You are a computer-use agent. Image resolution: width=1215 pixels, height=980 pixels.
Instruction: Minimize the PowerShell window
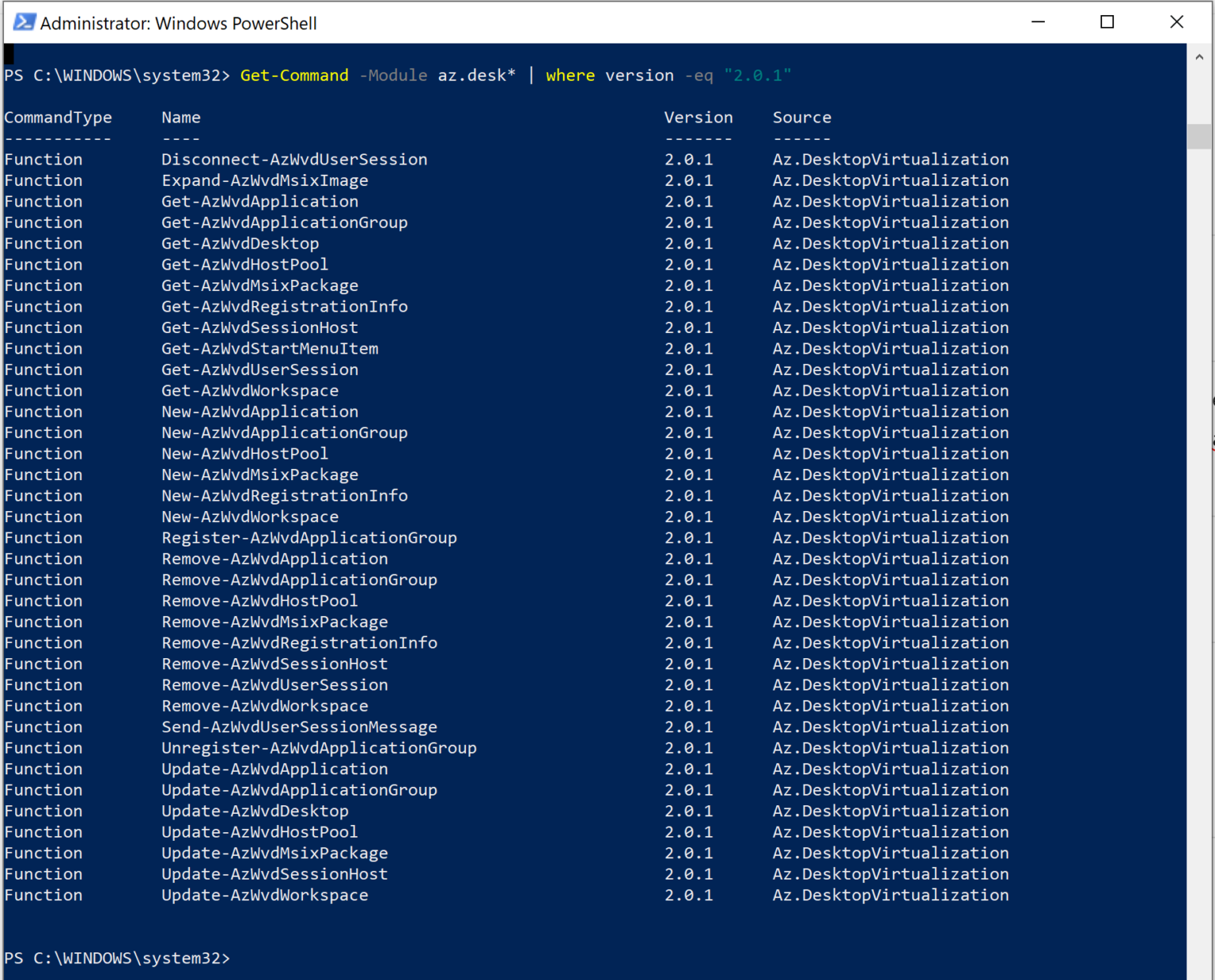(x=1037, y=22)
